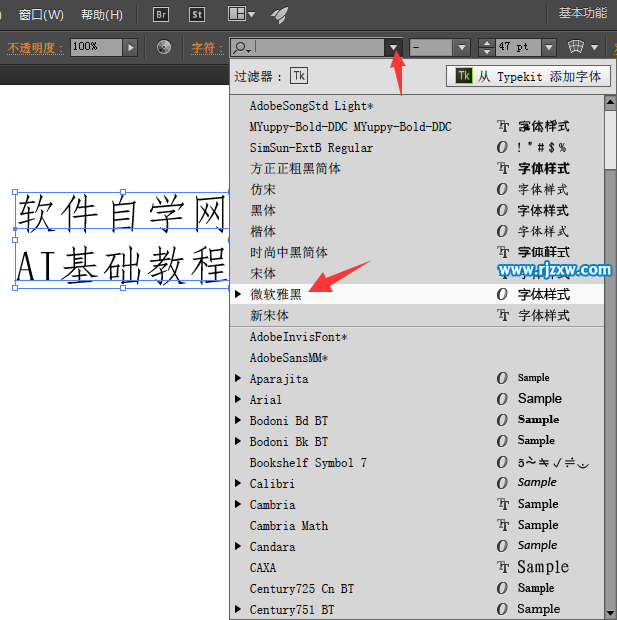
Task: Open the 帮助(H) menu
Action: (102, 15)
